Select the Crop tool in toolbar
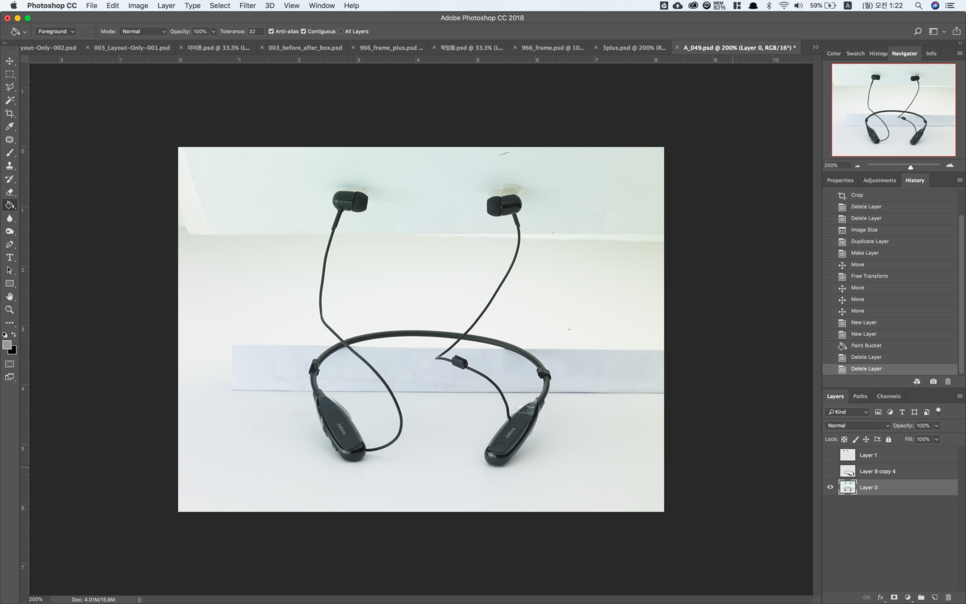The width and height of the screenshot is (966, 604). click(9, 113)
